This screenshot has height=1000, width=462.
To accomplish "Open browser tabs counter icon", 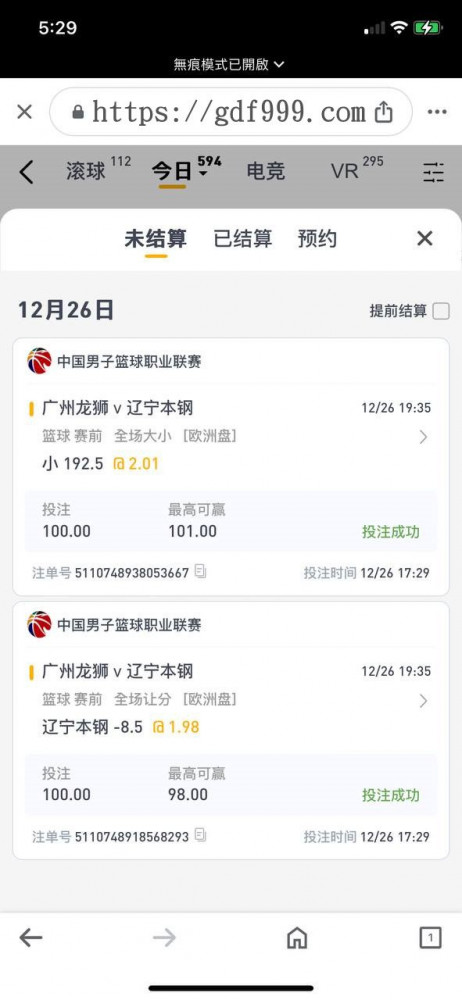I will [430, 938].
